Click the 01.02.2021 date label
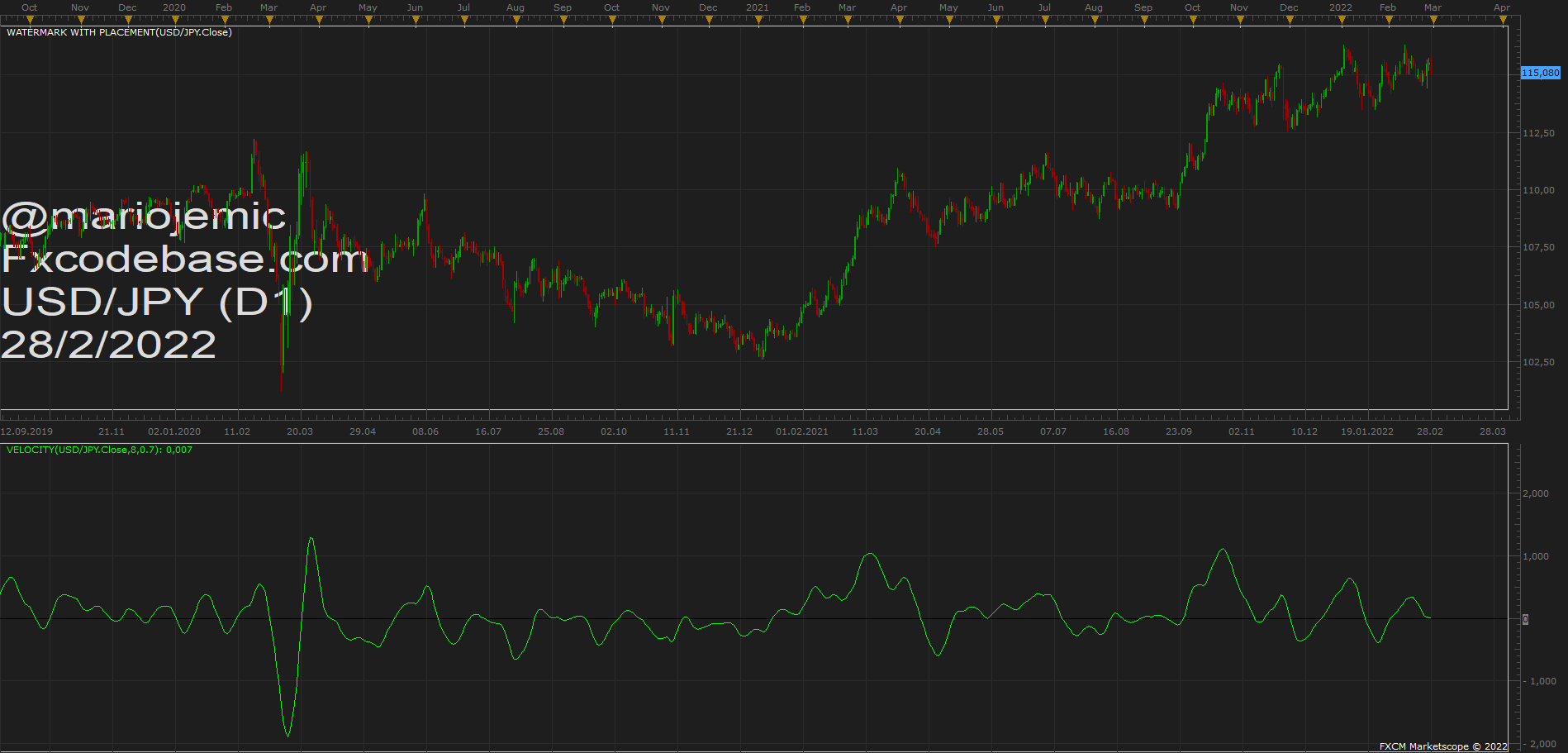The image size is (1568, 753). (x=802, y=431)
